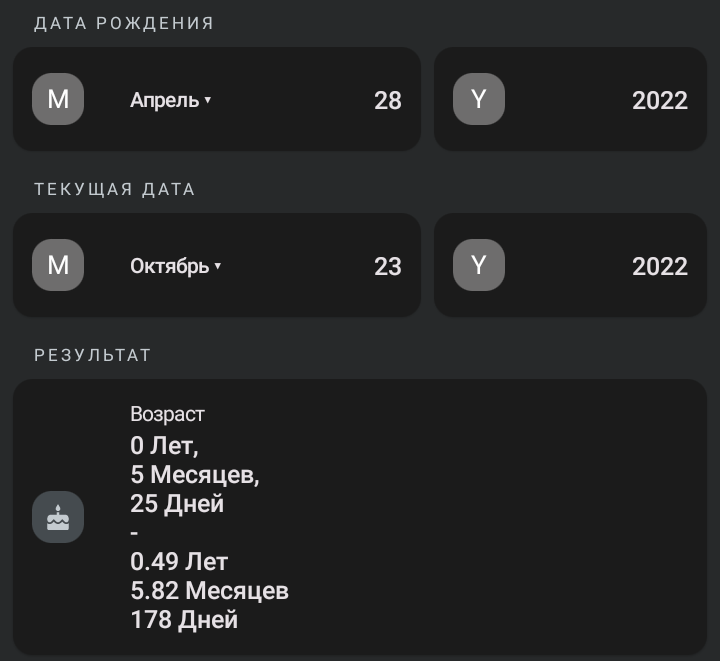Select the birth day field showing 28
Image resolution: width=720 pixels, height=661 pixels.
click(x=388, y=101)
